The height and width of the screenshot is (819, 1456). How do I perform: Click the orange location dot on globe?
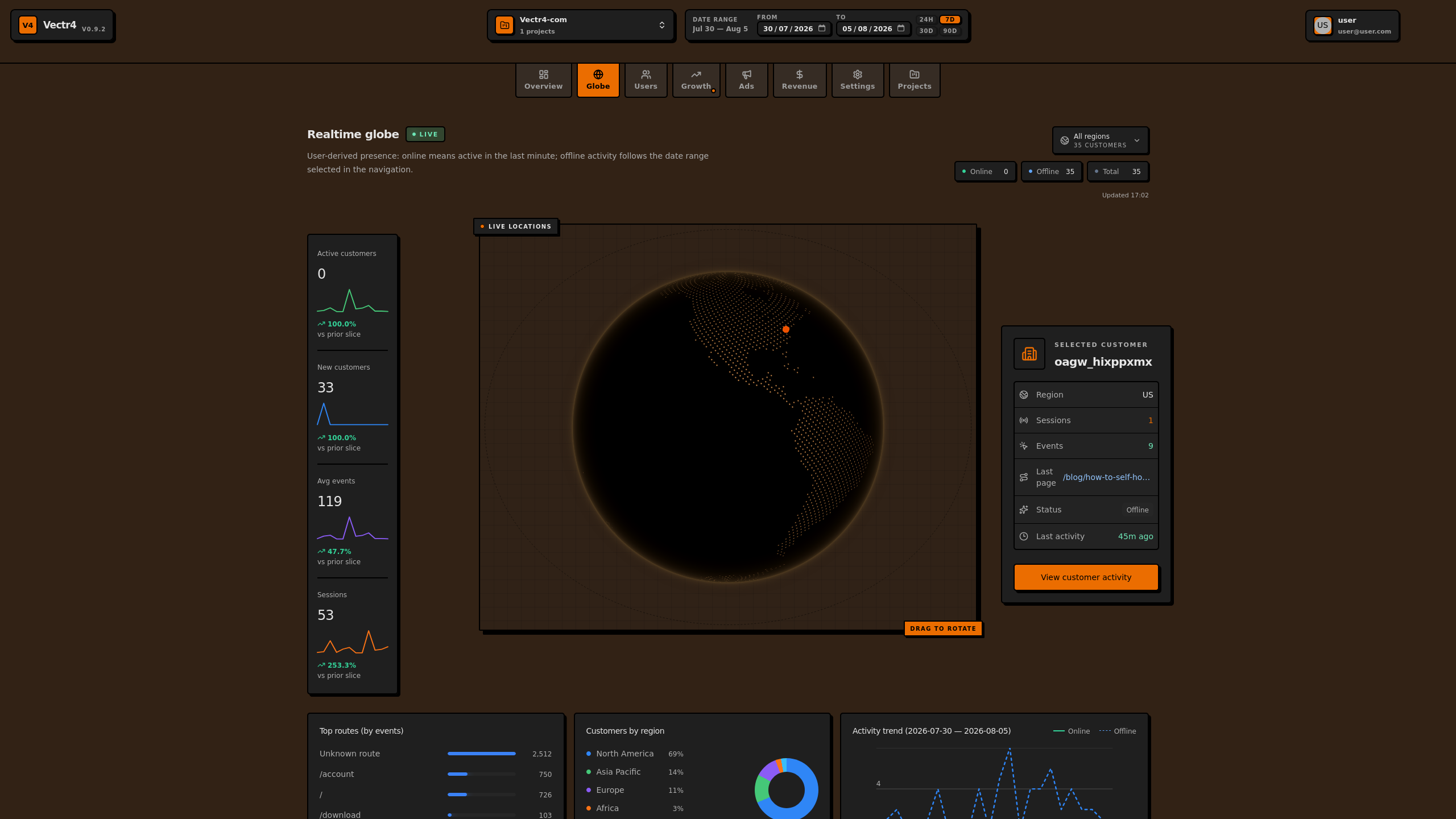click(x=786, y=329)
